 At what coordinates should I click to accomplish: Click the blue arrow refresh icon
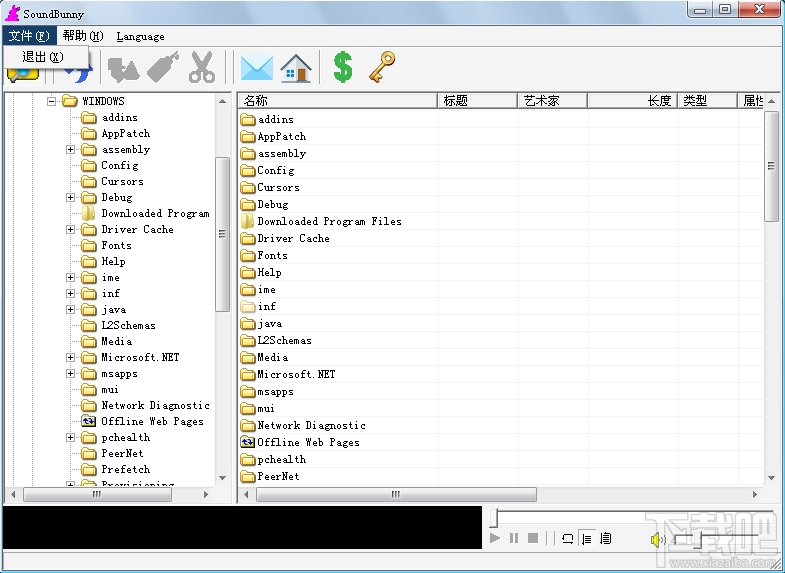(x=80, y=74)
